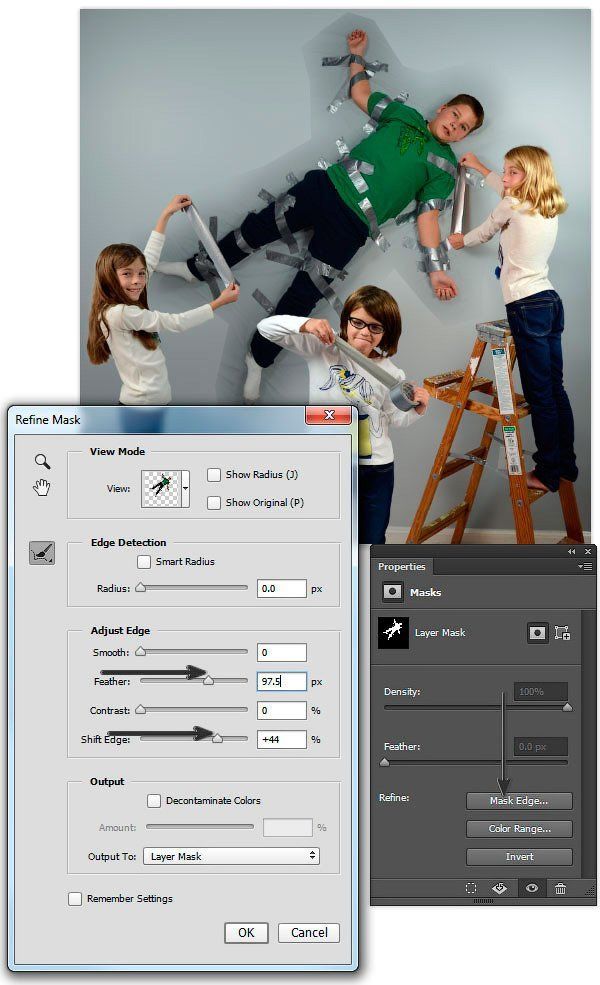Click the Color Range... button

[519, 829]
